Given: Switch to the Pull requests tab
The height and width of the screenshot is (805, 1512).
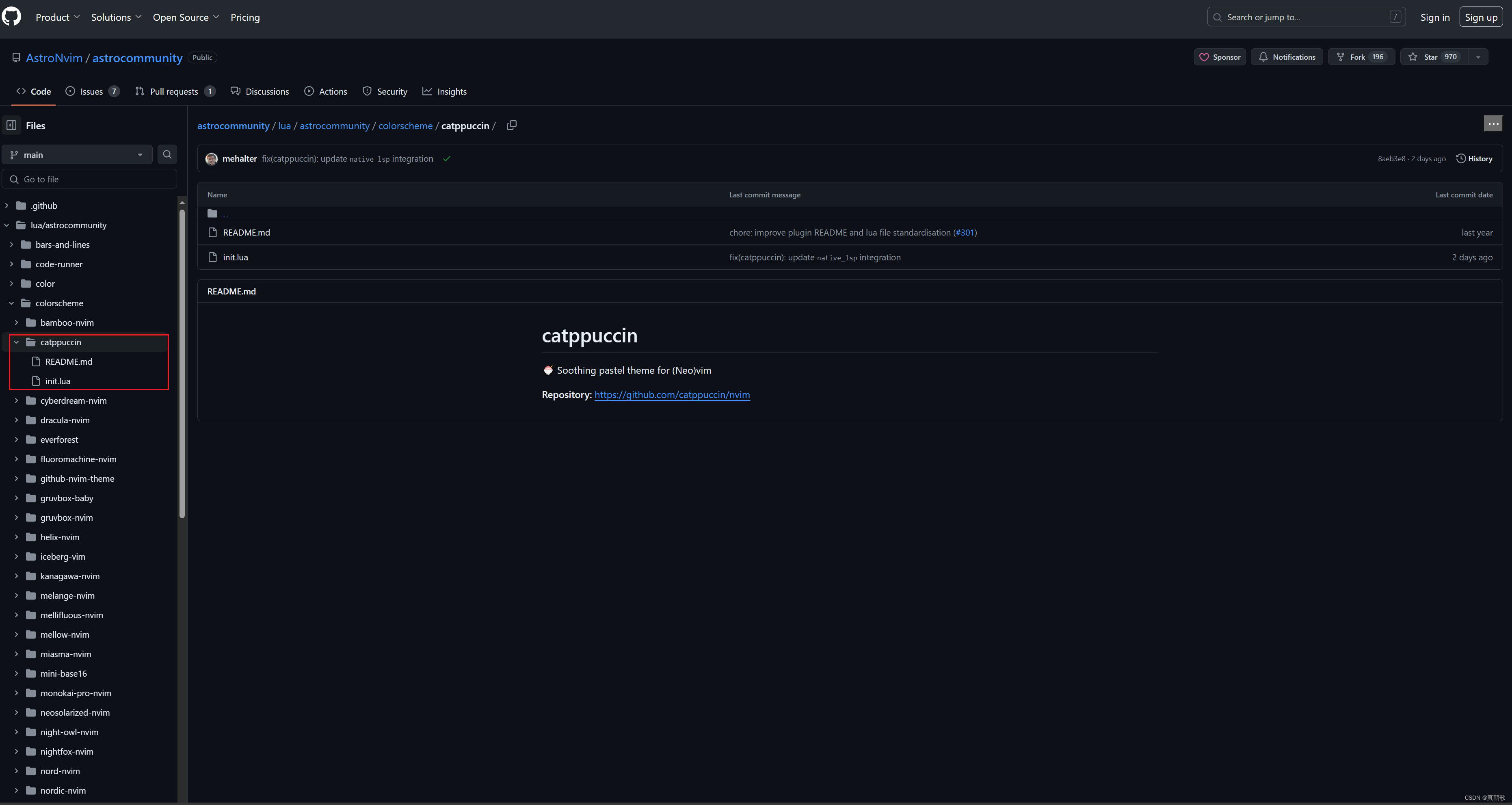Looking at the screenshot, I should (x=174, y=92).
